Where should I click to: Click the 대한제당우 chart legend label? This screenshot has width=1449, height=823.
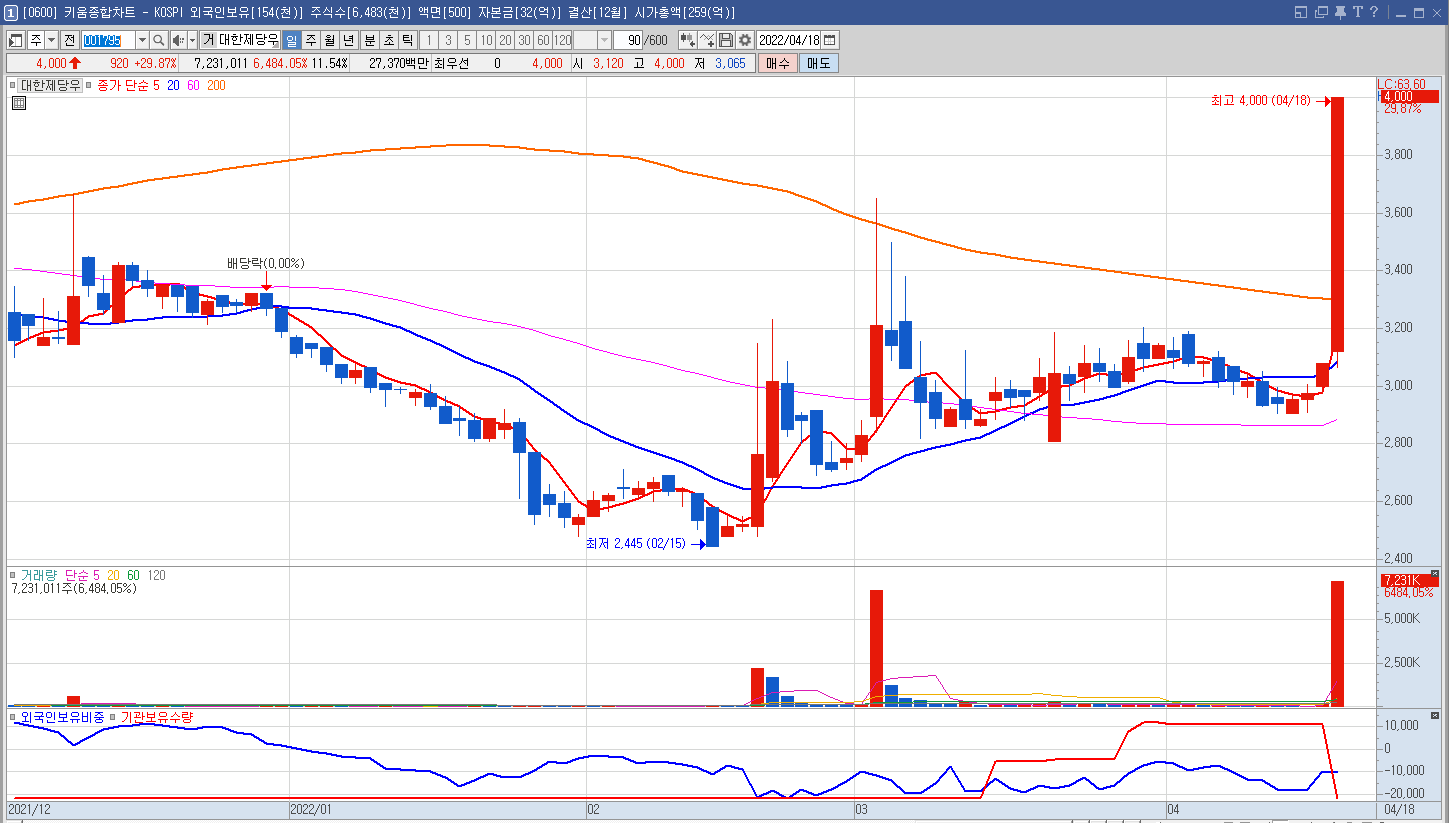(x=50, y=85)
